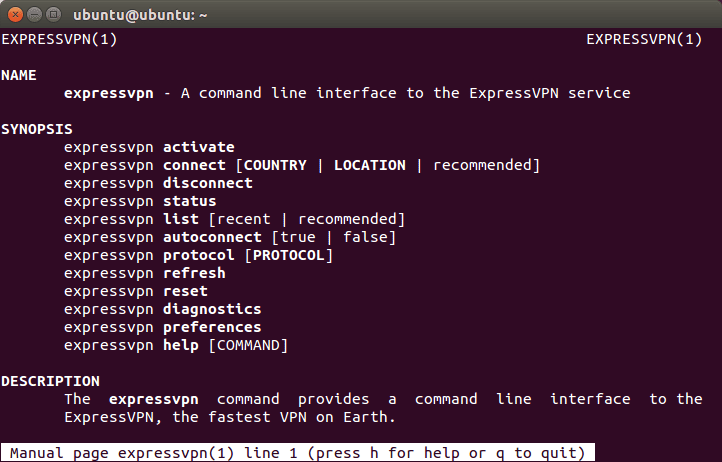
Task: Click the bold PROTOCOL argument
Action: (288, 255)
